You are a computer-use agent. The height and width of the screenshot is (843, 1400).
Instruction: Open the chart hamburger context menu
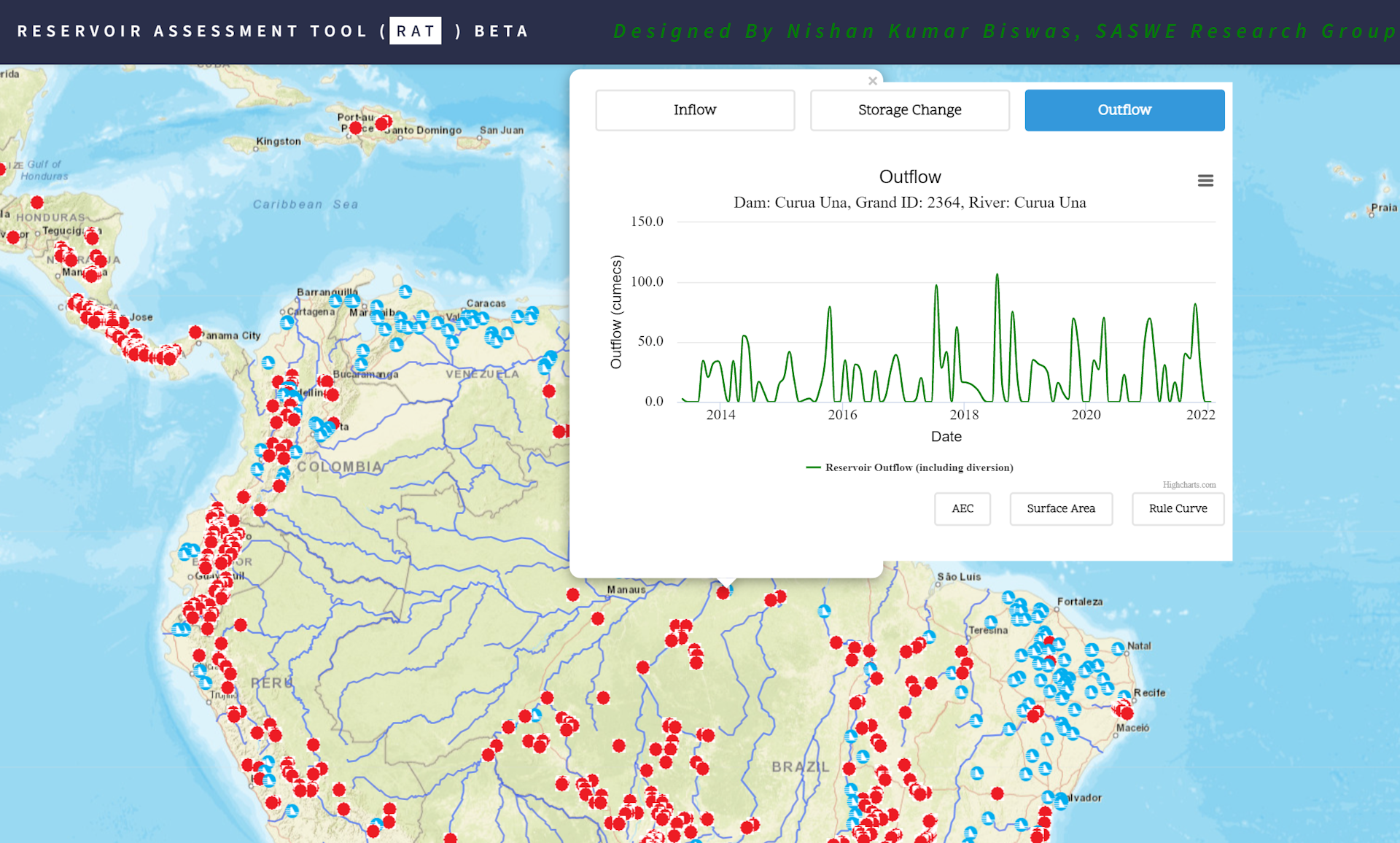[1205, 180]
